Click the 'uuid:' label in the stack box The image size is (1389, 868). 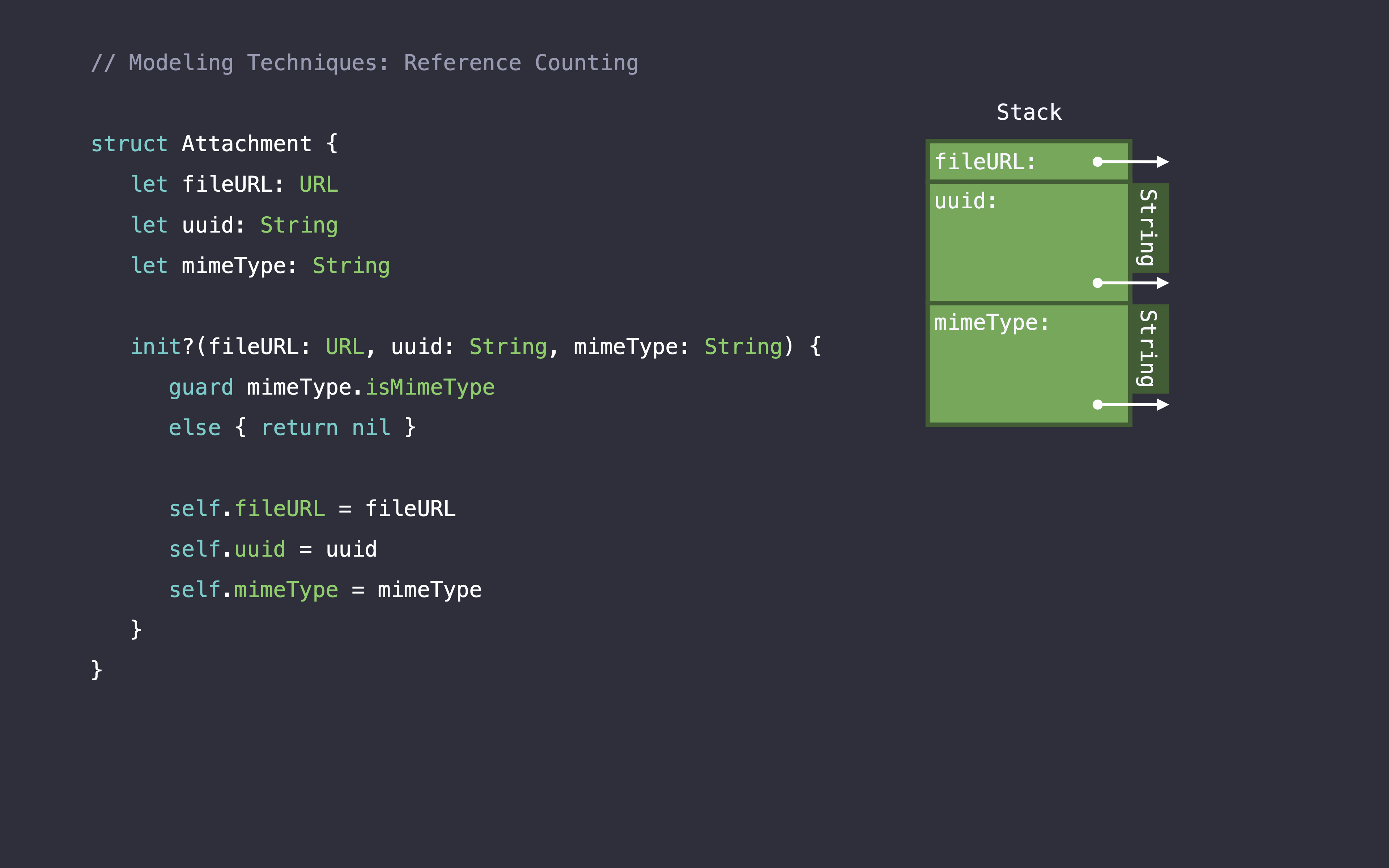point(965,201)
